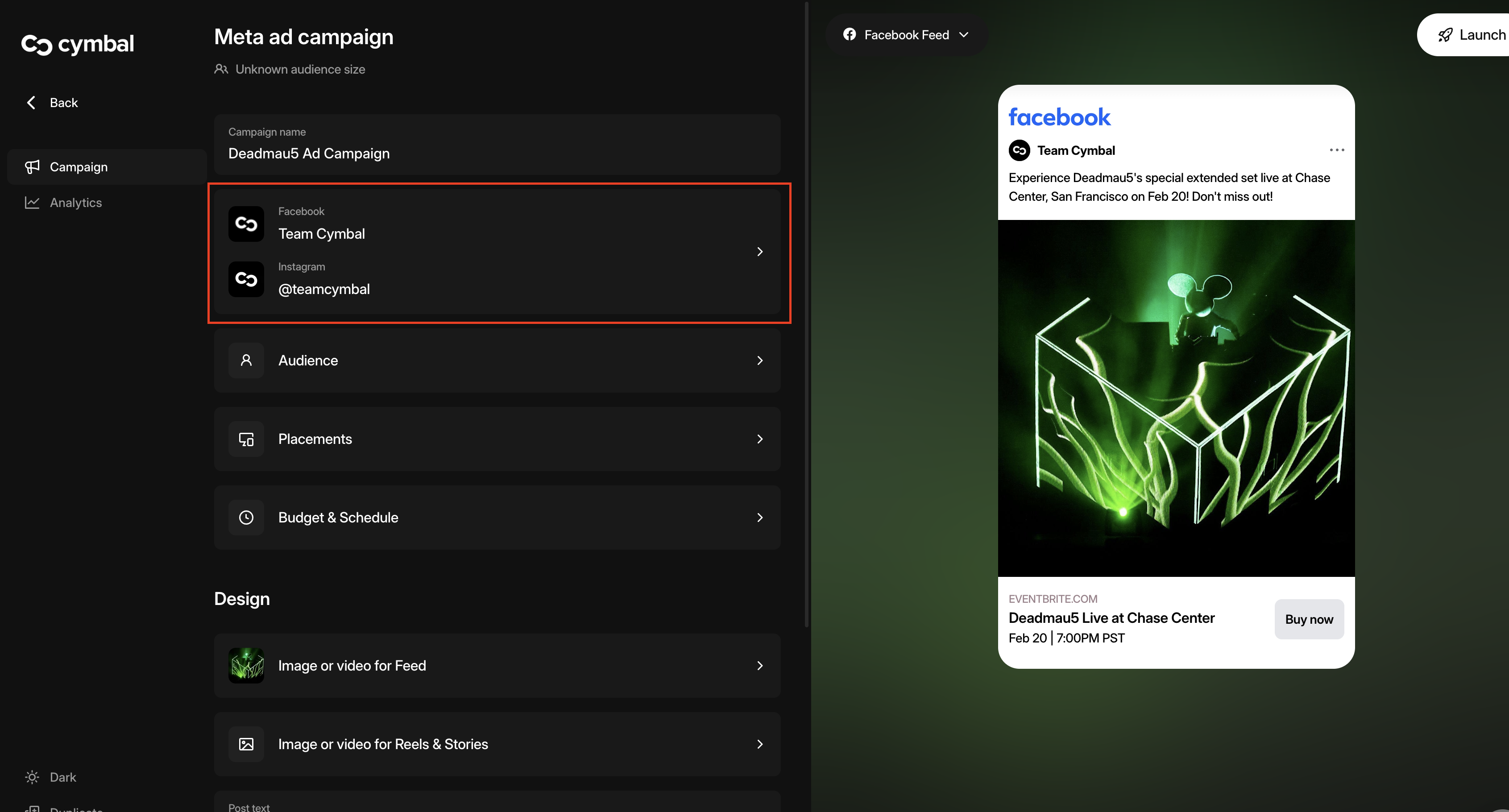Click Buy now in the ad preview
This screenshot has height=812, width=1509.
pos(1308,619)
